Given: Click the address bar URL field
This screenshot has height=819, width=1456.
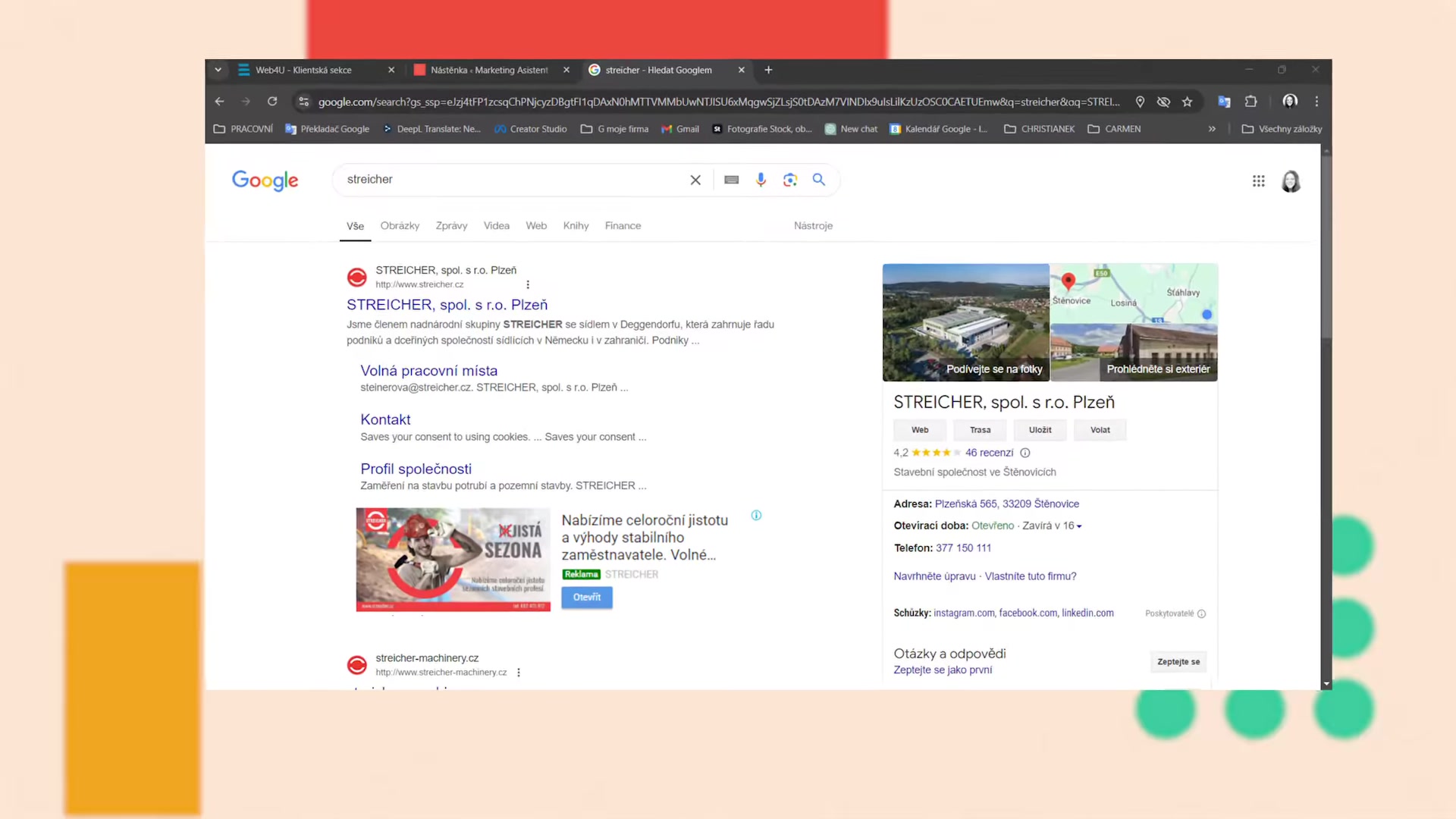Looking at the screenshot, I should (x=718, y=102).
